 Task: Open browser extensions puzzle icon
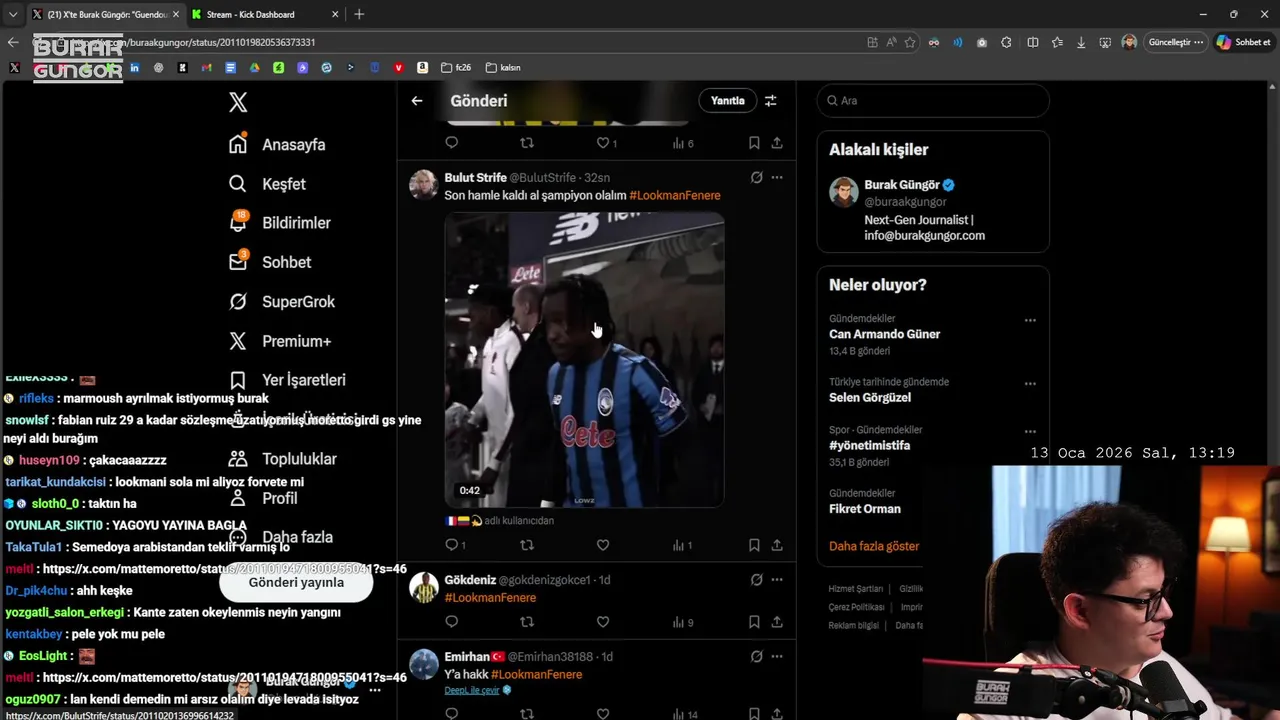click(1006, 42)
